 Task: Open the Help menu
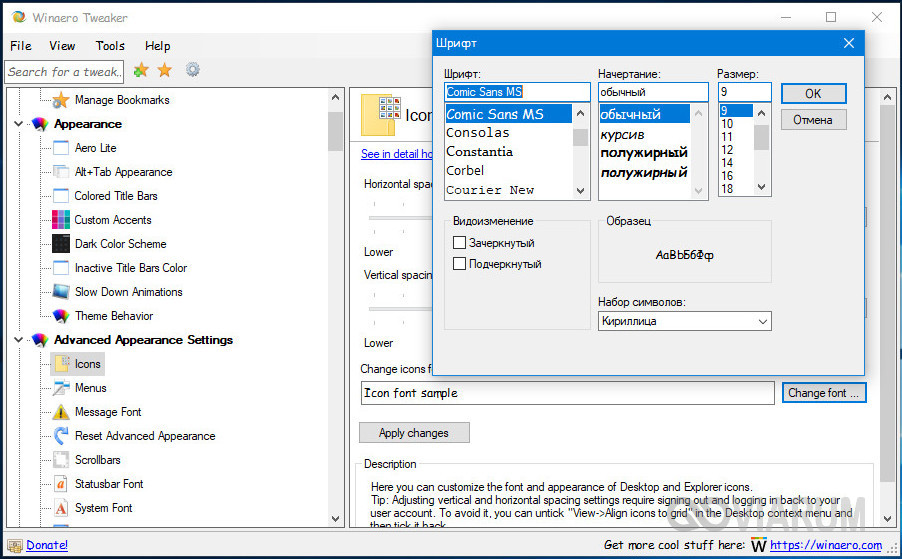(158, 46)
